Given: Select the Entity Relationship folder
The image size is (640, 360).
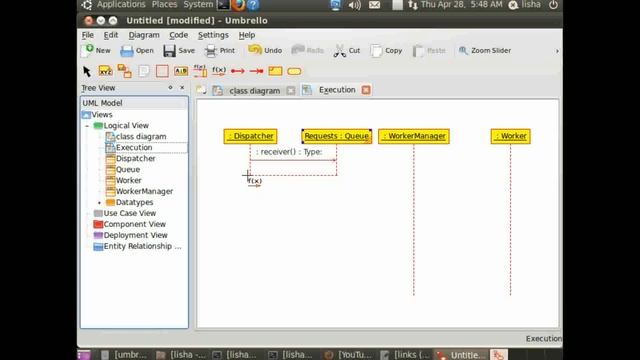Looking at the screenshot, I should tap(138, 247).
